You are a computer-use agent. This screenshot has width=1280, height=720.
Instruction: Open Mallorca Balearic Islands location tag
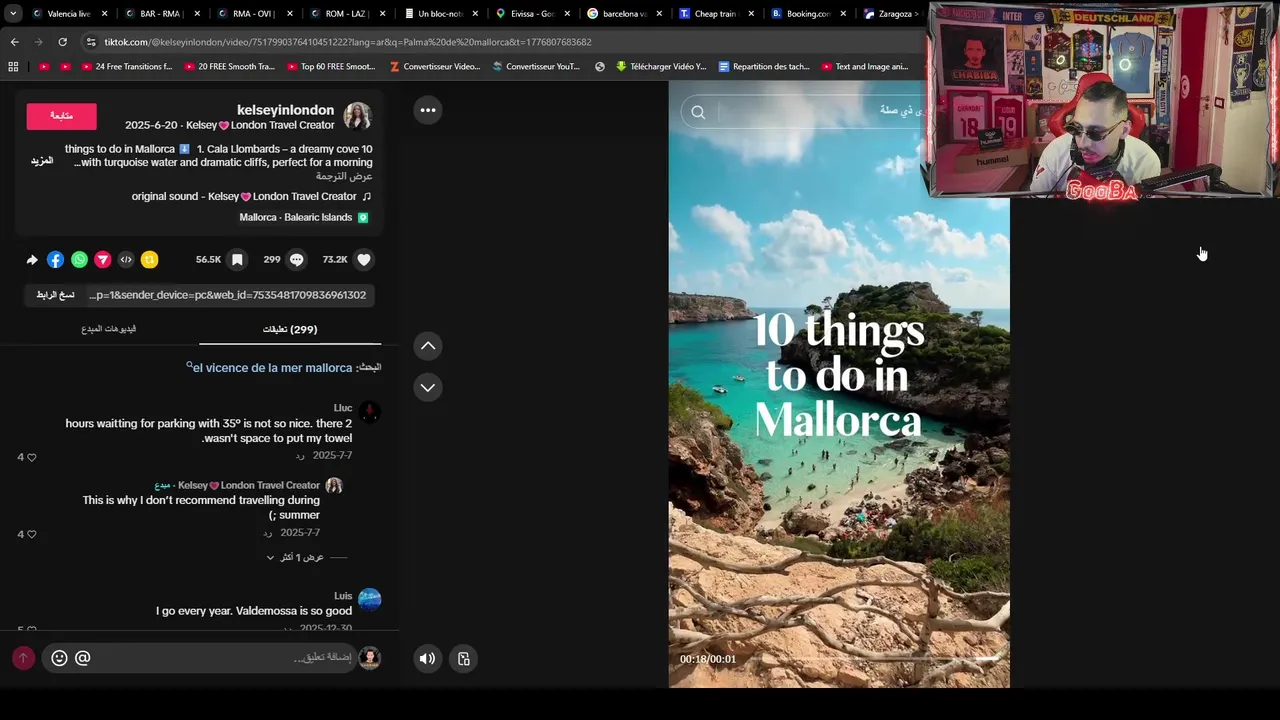point(304,218)
